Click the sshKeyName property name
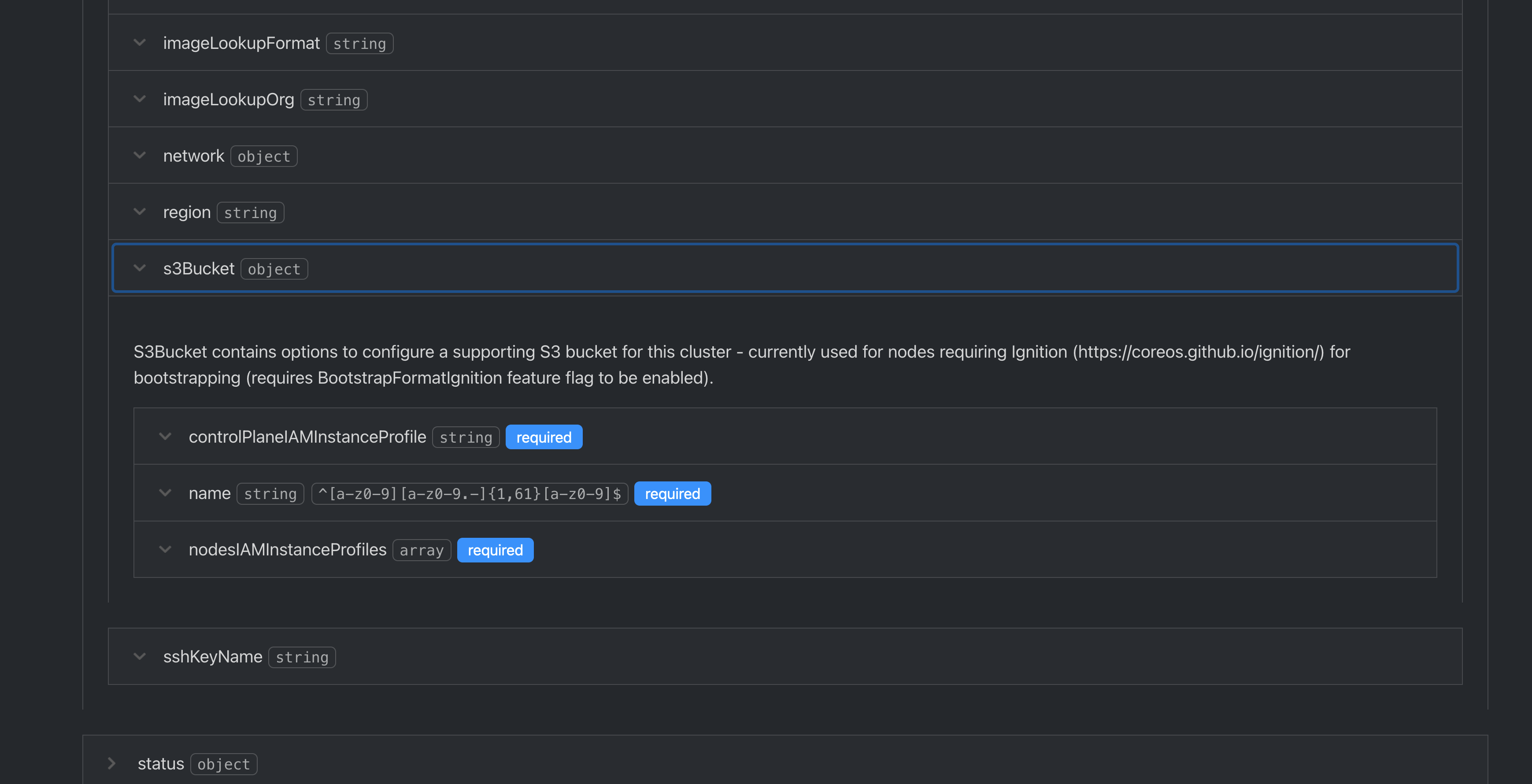This screenshot has height=784, width=1532. coord(212,657)
